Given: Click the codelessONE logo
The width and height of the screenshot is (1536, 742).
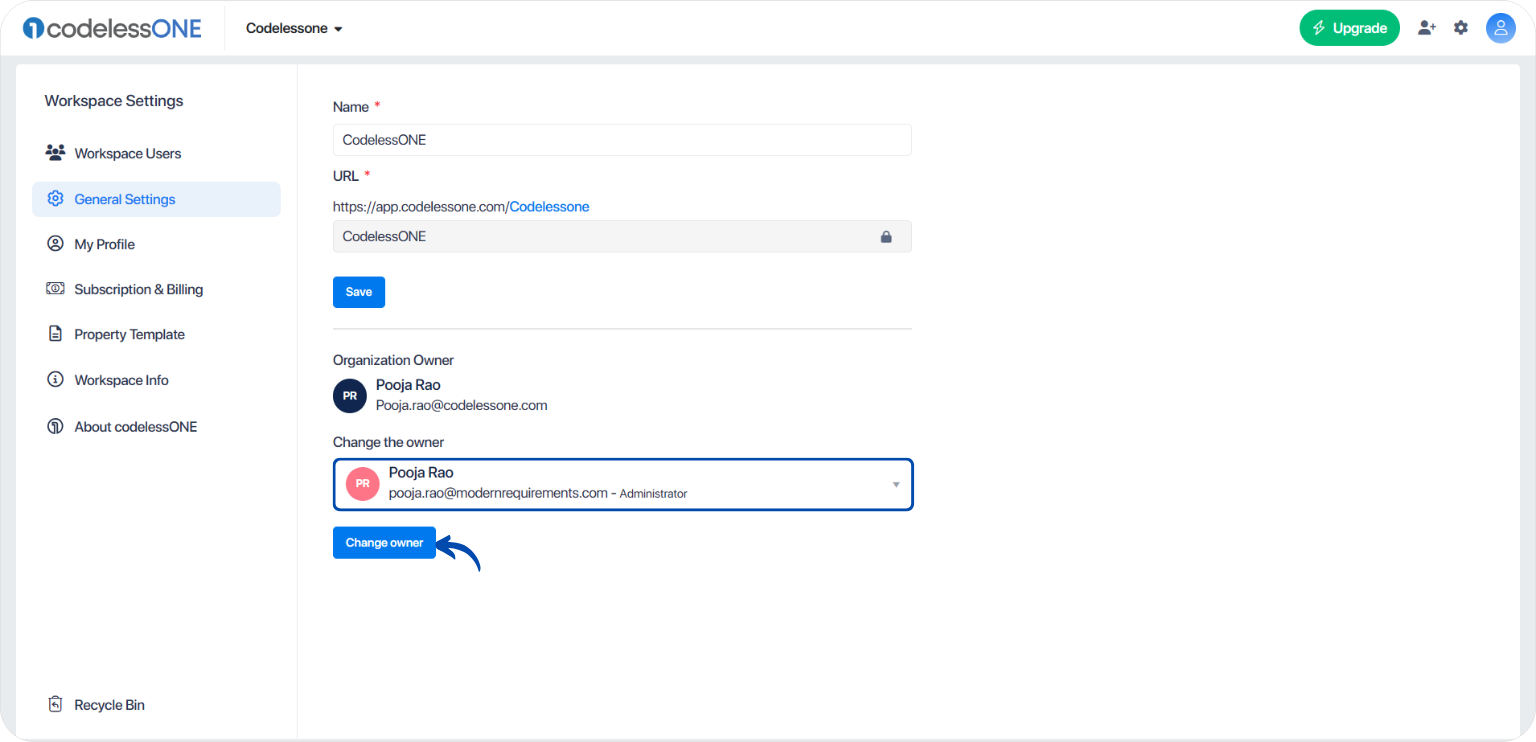Looking at the screenshot, I should [x=112, y=28].
